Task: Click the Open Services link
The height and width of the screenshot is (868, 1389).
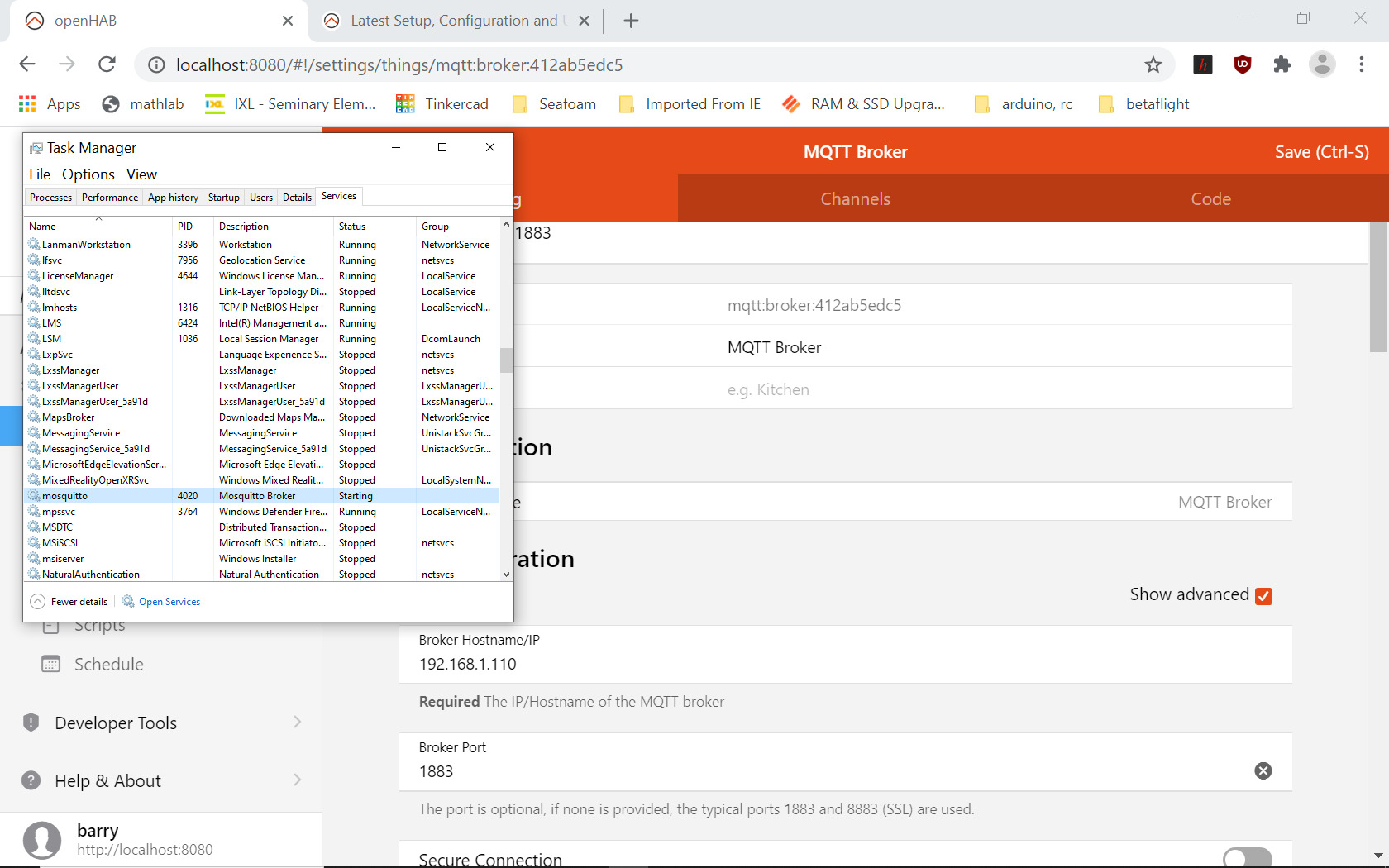Action: [169, 602]
